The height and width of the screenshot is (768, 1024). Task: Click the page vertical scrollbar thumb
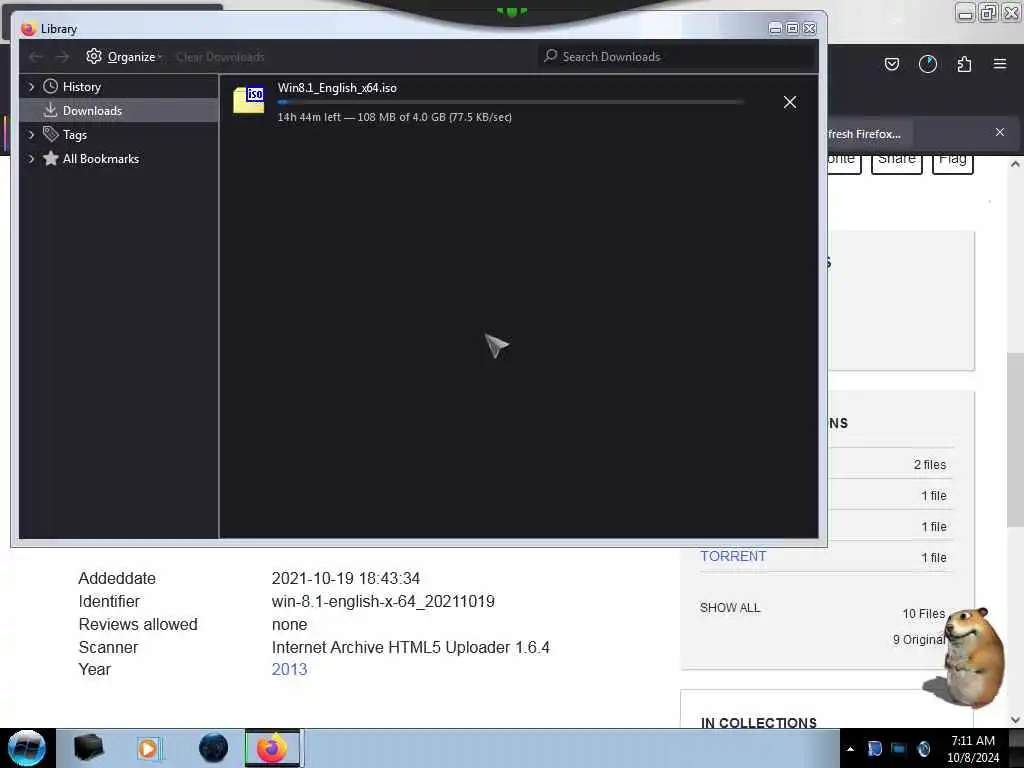(x=1015, y=440)
